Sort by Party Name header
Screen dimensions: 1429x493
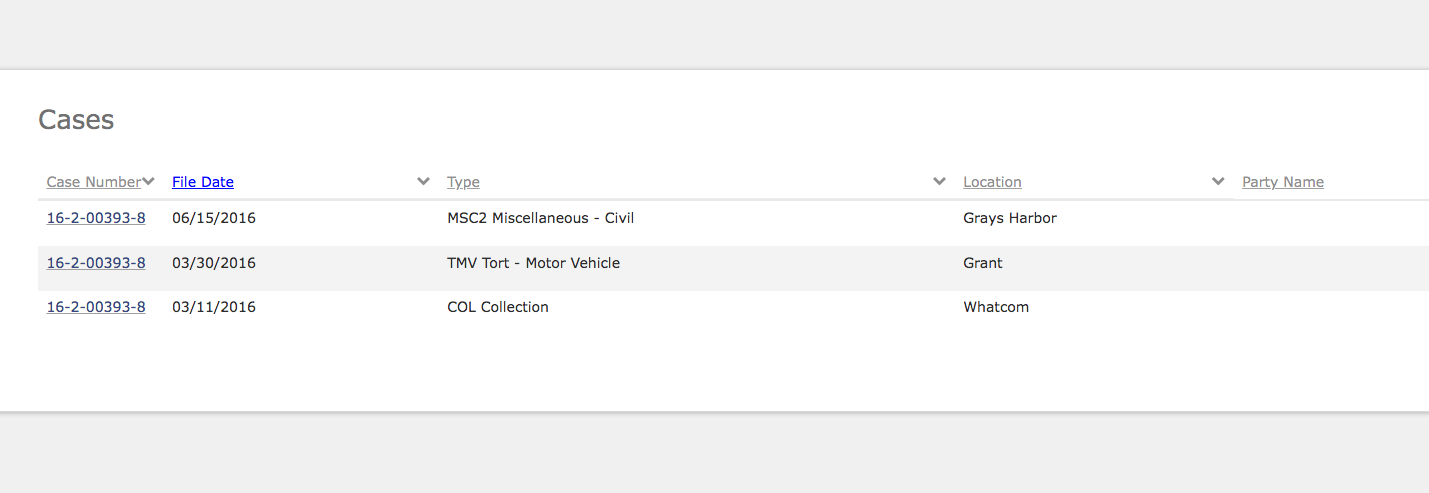[1282, 182]
